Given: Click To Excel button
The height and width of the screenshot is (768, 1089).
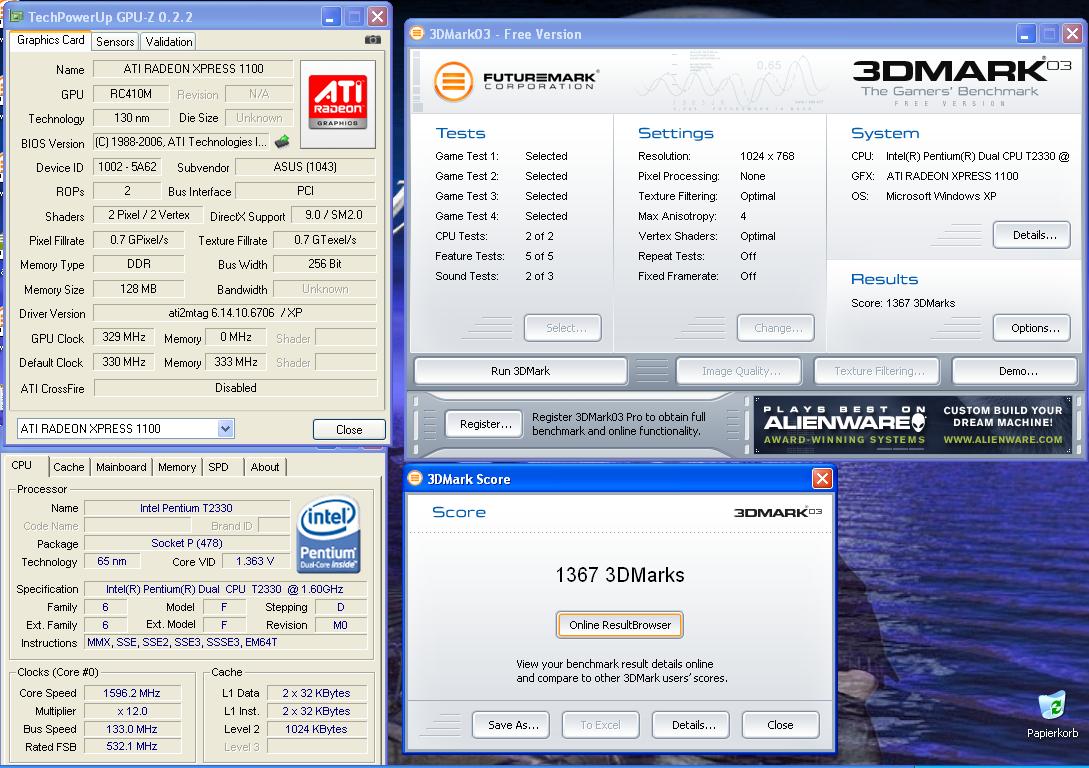Looking at the screenshot, I should click(x=601, y=725).
